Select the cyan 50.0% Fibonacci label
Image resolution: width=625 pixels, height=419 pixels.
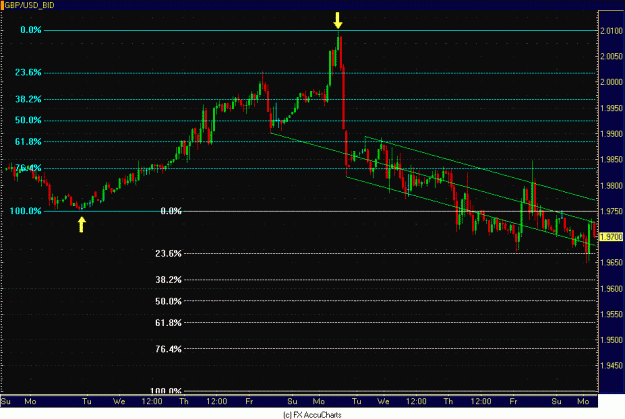[x=28, y=120]
